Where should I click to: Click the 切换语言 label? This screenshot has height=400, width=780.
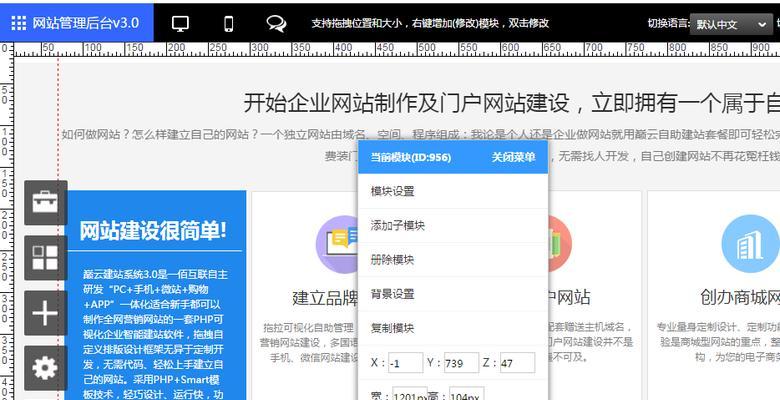[668, 23]
